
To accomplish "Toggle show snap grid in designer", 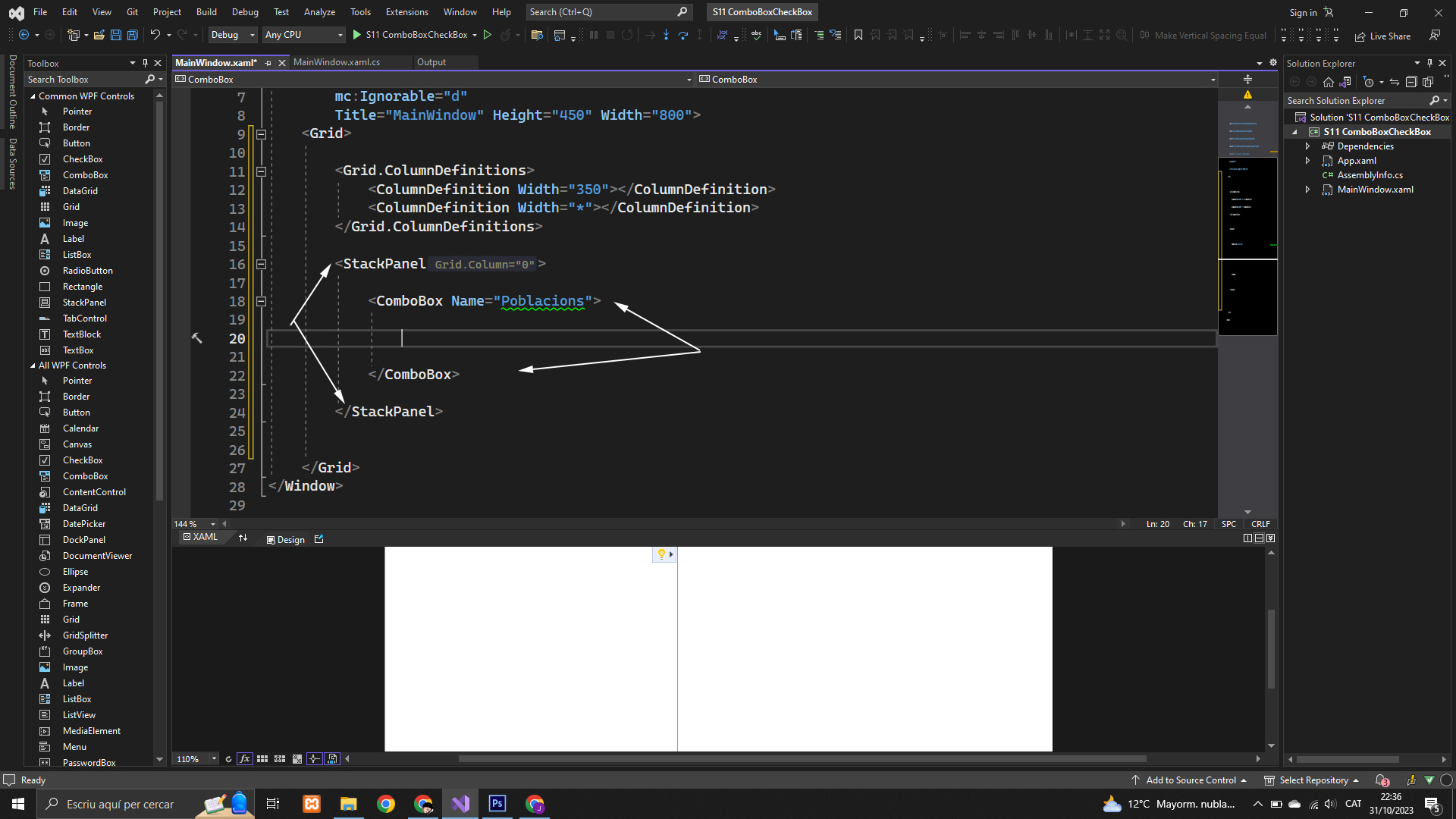I will [262, 759].
